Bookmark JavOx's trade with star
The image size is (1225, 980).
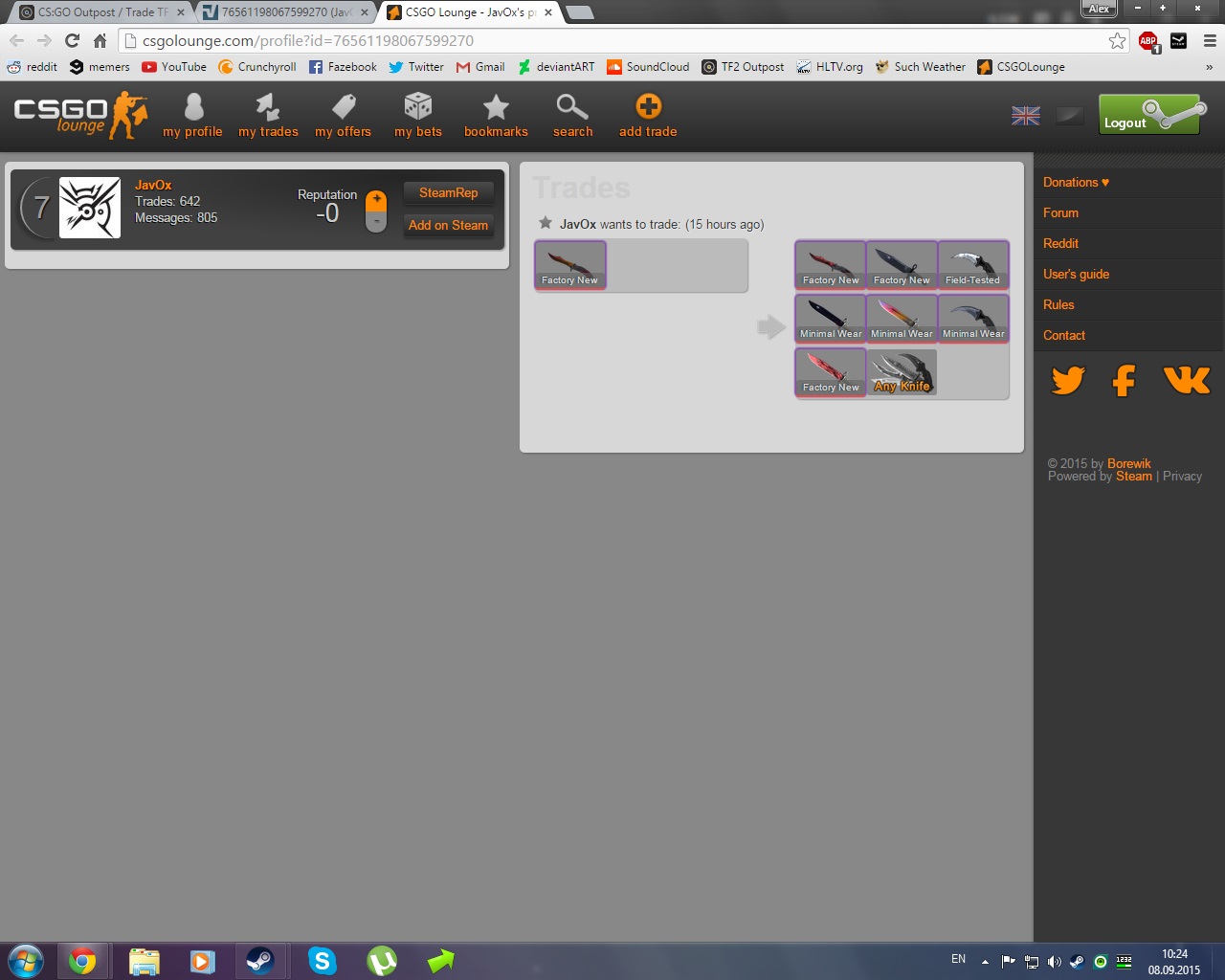546,223
